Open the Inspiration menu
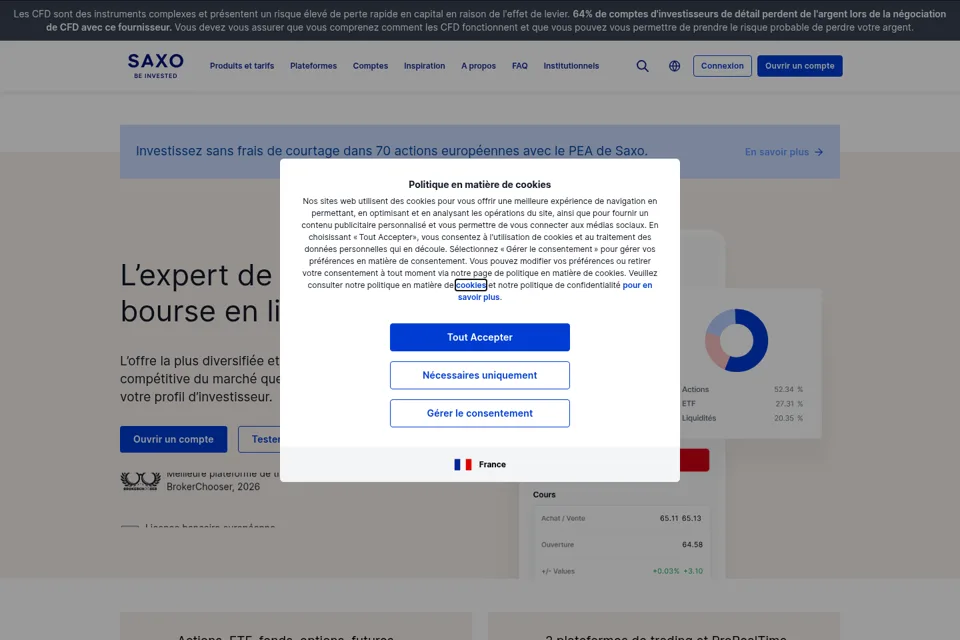 pos(424,66)
